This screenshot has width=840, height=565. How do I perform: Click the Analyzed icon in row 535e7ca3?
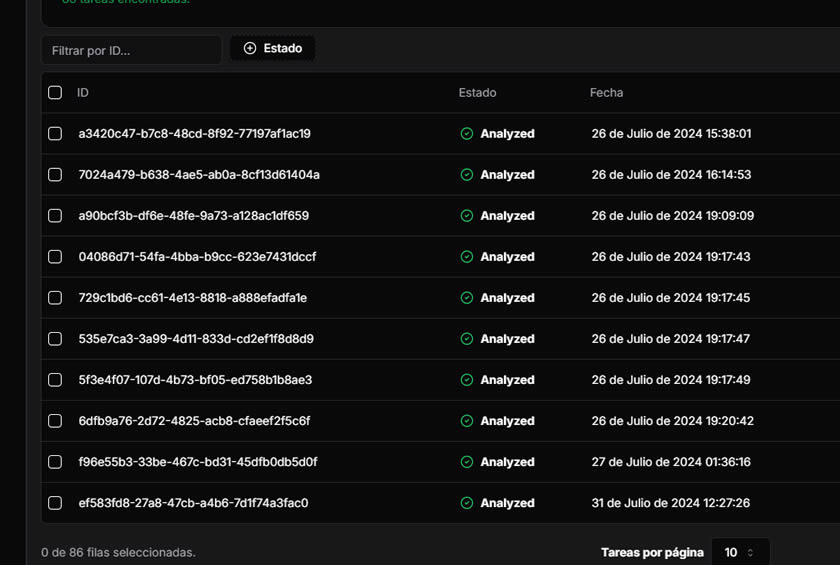tap(466, 339)
